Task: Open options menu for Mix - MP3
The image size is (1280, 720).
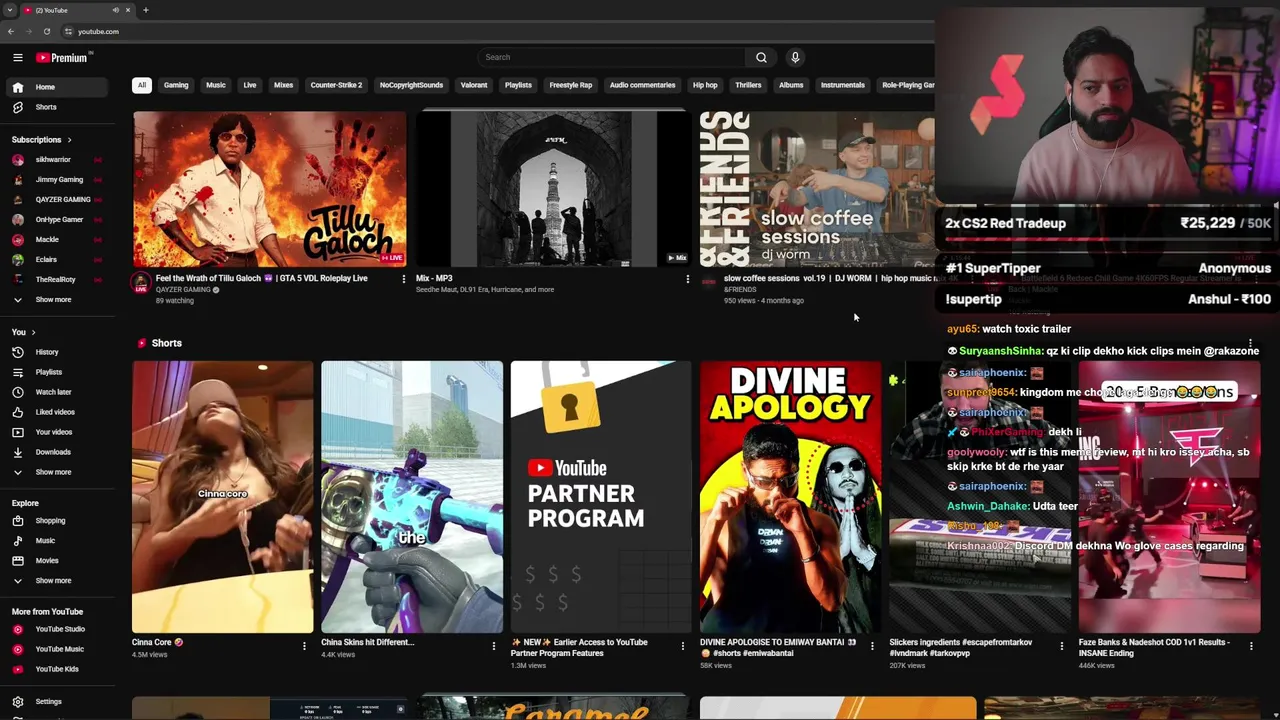Action: point(687,279)
